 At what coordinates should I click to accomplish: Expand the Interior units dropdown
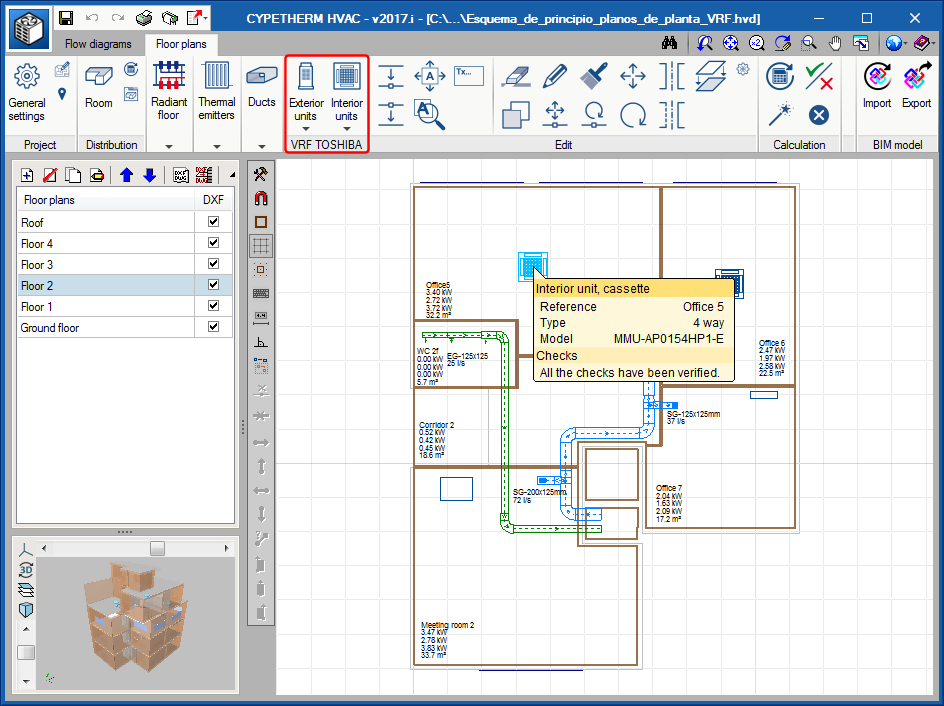346,128
